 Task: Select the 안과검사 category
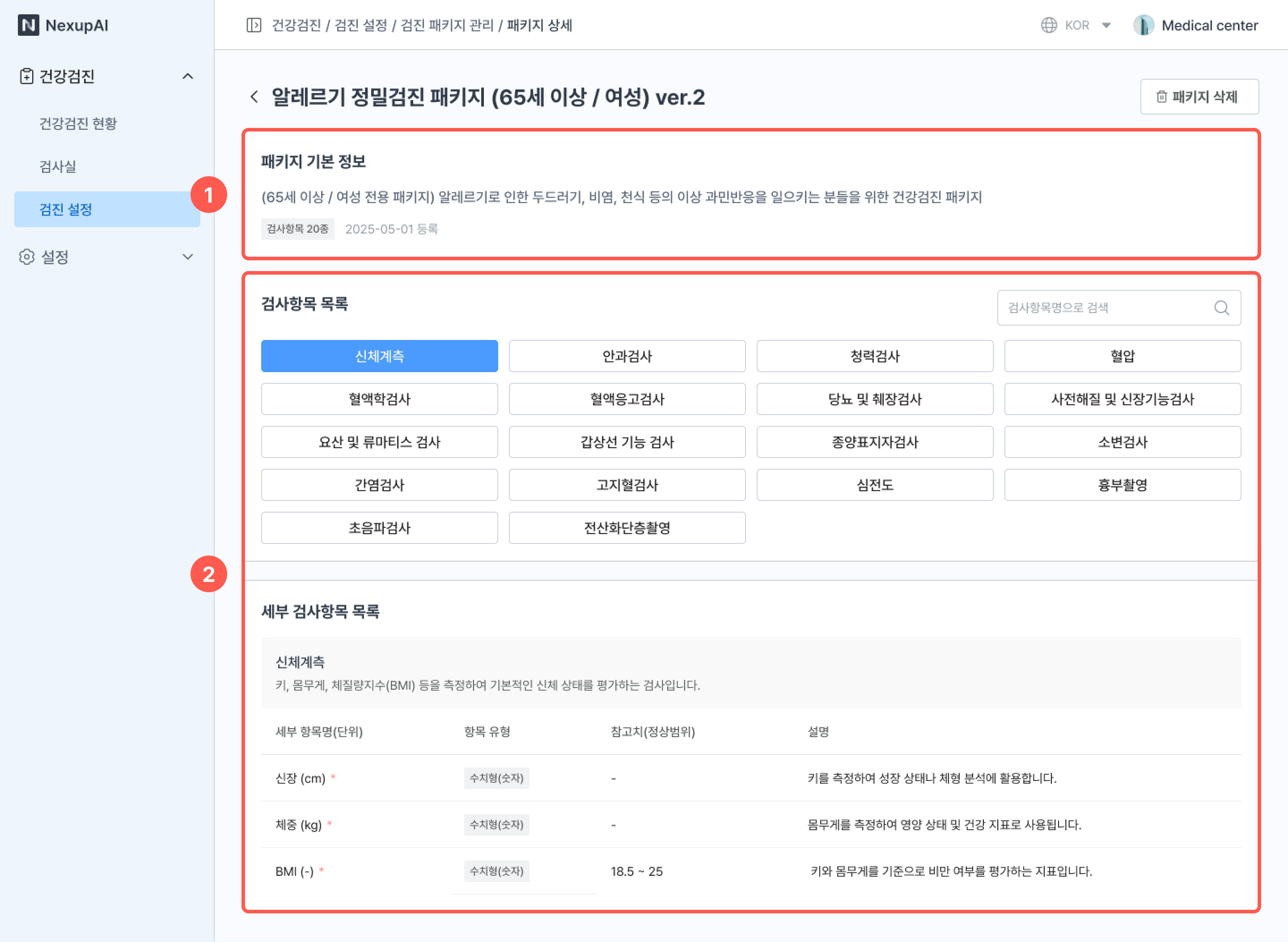pos(627,356)
